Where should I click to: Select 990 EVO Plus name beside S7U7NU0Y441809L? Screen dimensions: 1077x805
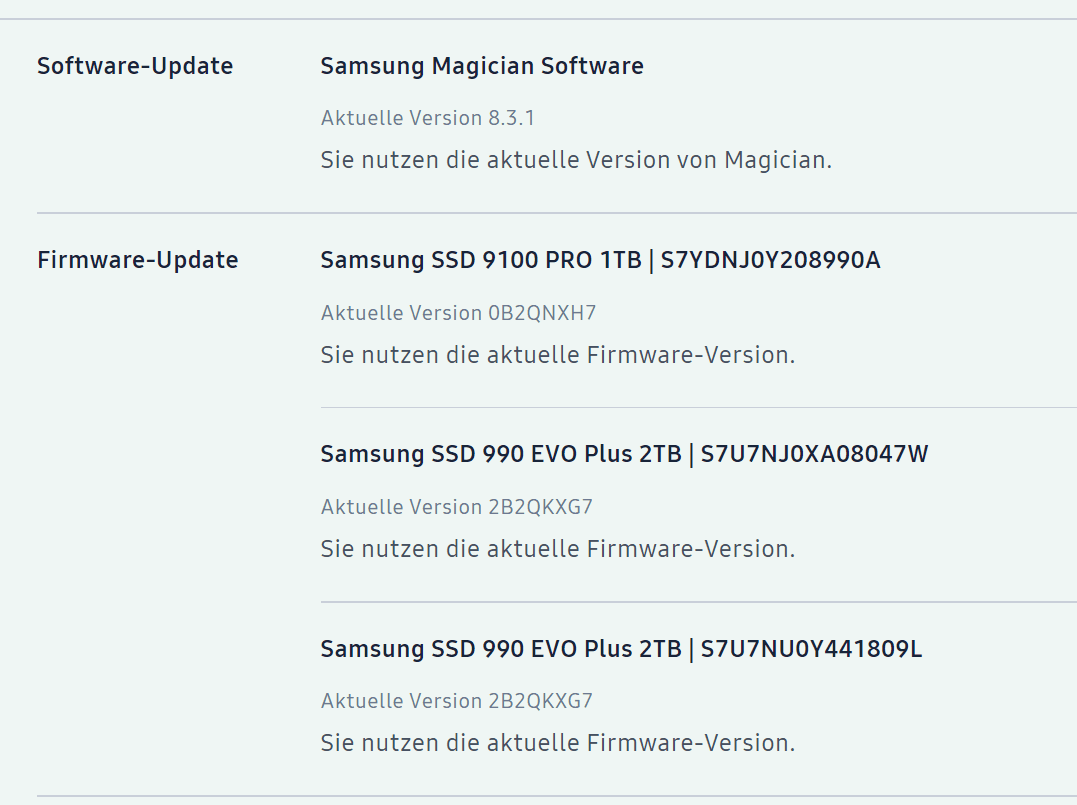click(500, 649)
